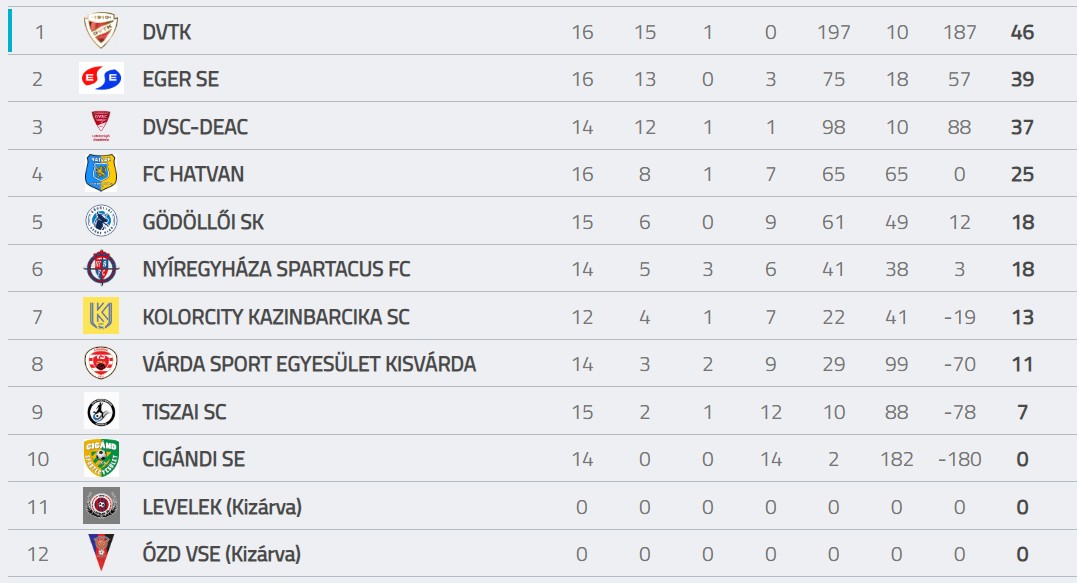Select the Ózd VSE pennant logo
1077x583 pixels.
coord(101,553)
